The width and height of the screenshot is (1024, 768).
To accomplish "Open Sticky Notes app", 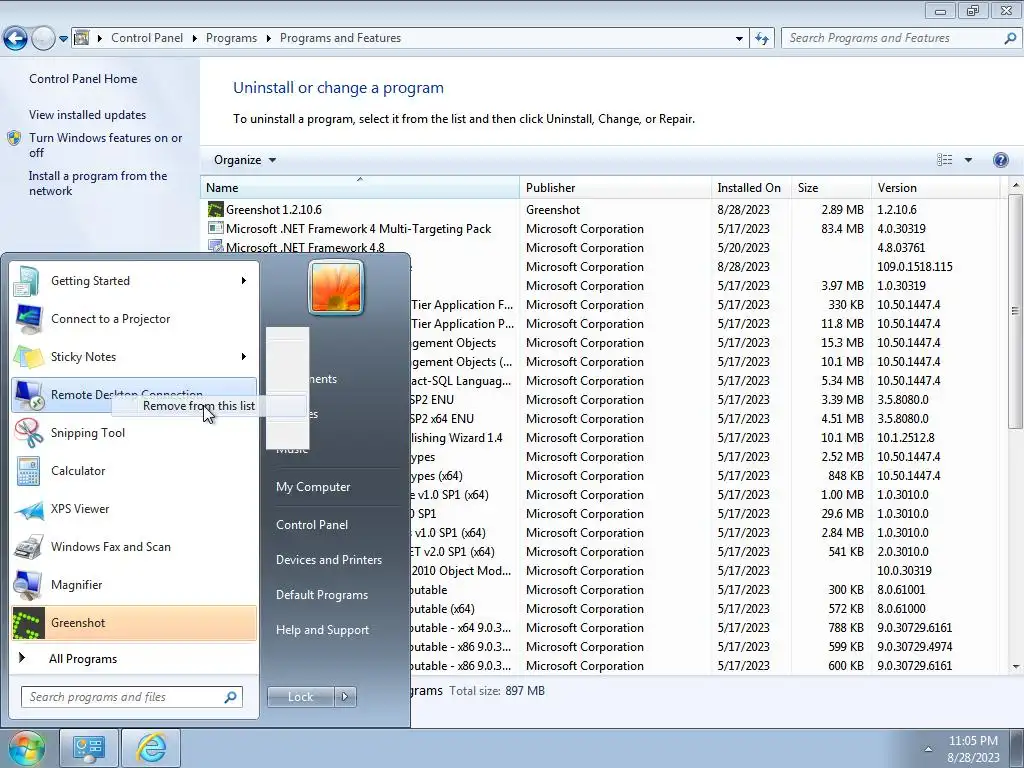I will (134, 357).
